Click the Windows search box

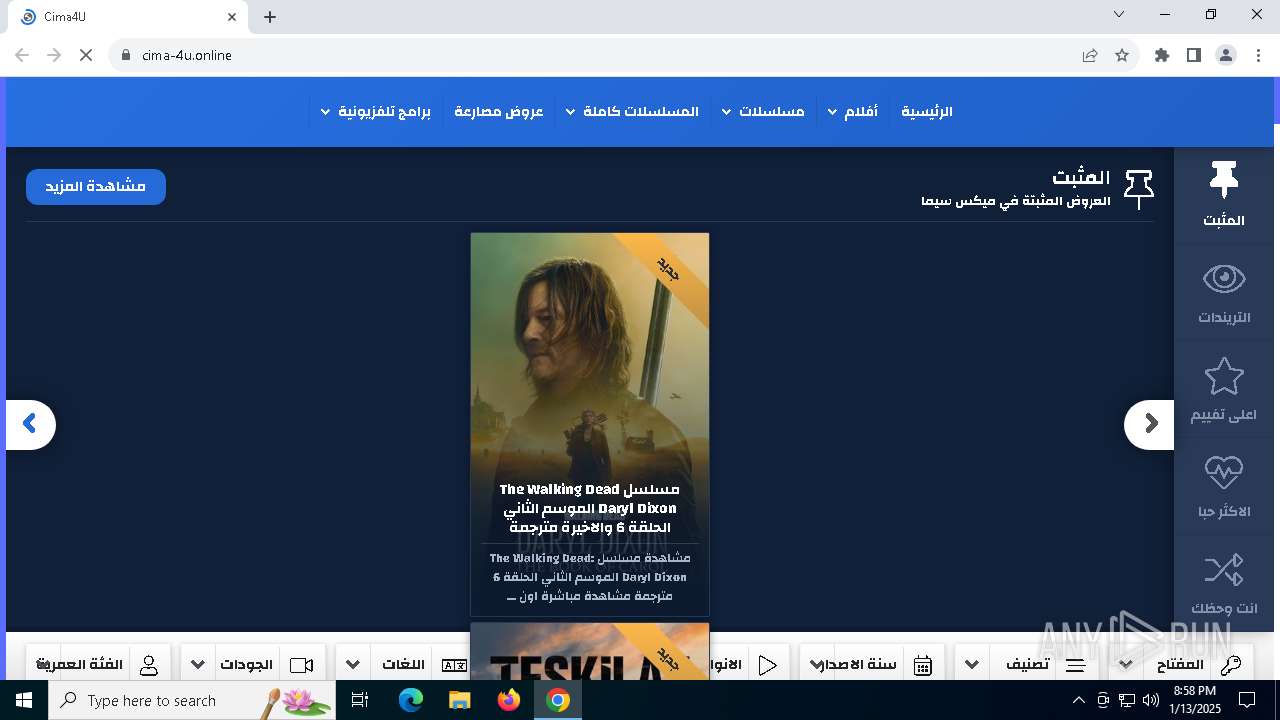pyautogui.click(x=191, y=700)
